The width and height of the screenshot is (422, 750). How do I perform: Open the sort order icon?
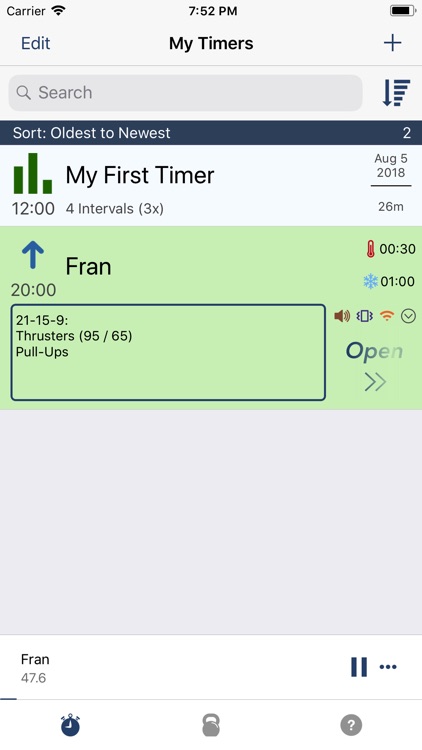(396, 93)
